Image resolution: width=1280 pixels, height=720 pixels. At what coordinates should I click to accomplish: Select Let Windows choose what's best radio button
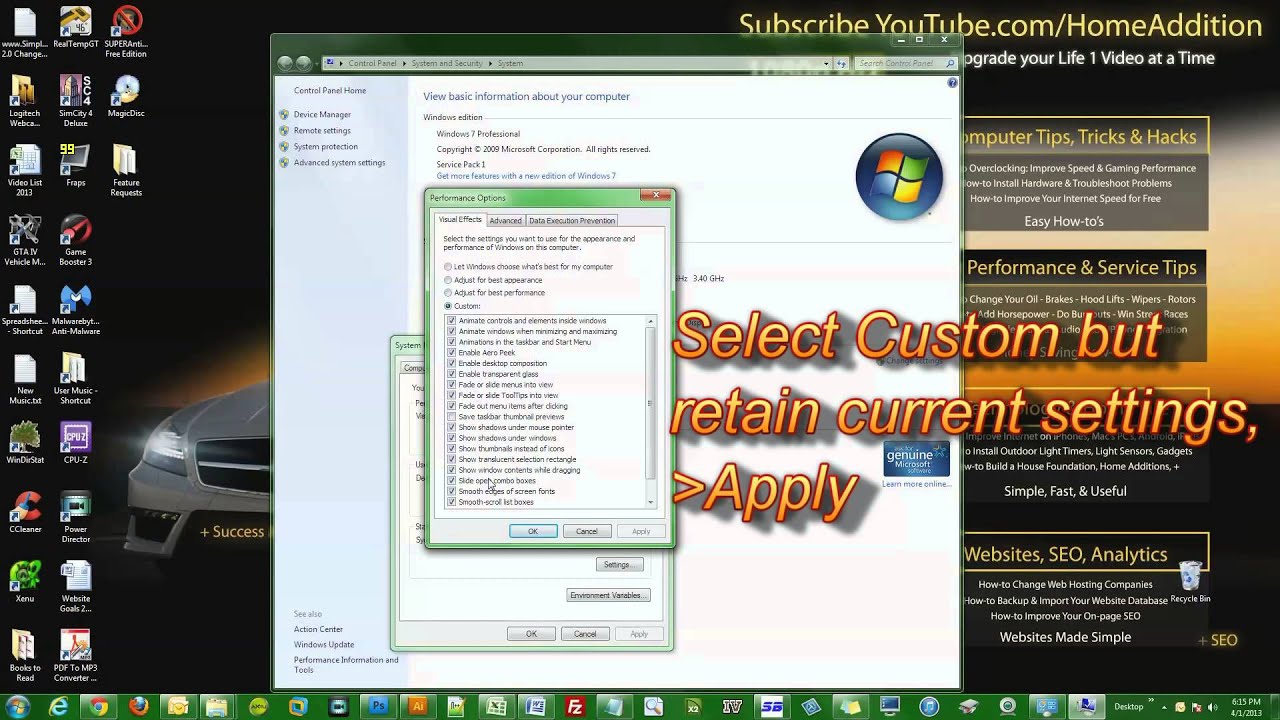click(x=448, y=267)
